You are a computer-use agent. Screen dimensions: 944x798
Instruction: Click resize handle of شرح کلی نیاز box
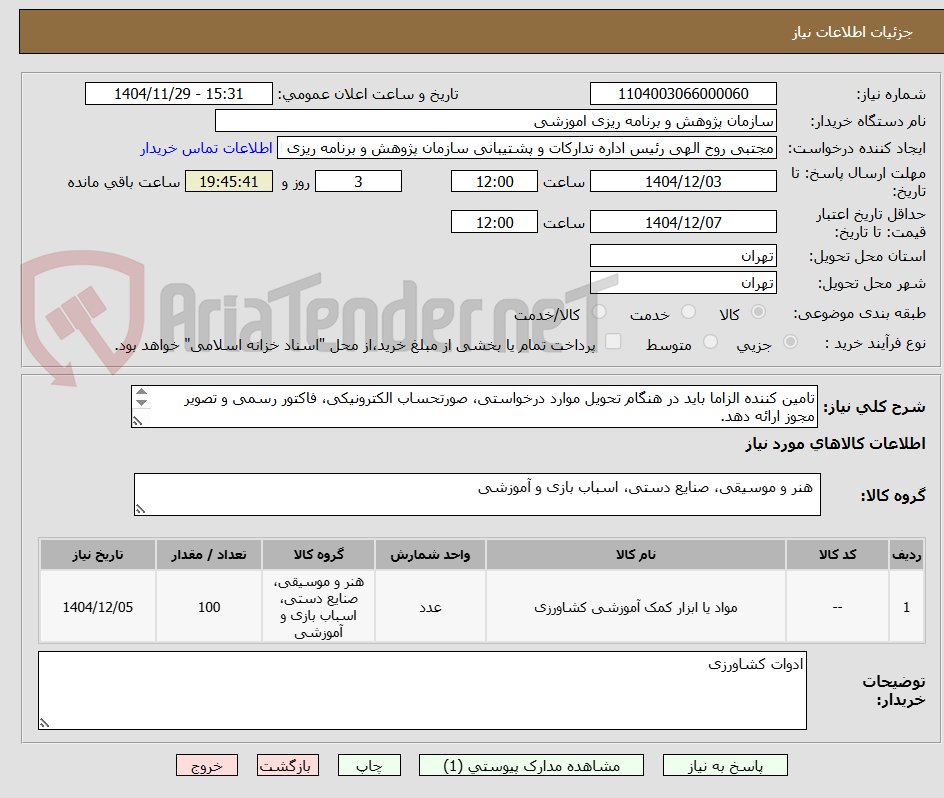(x=138, y=421)
